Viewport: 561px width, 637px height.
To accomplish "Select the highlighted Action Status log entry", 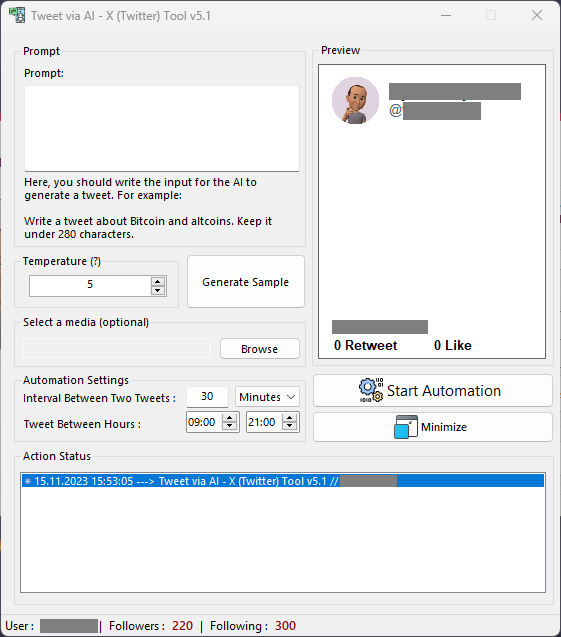I will [283, 481].
